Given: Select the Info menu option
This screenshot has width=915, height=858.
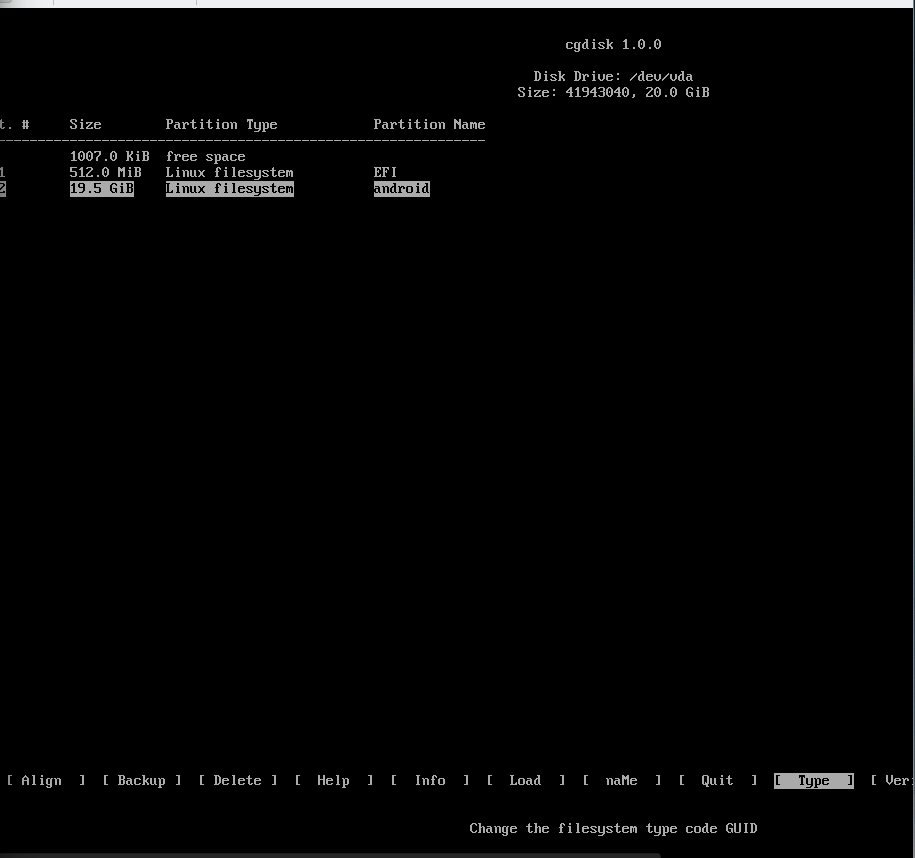Looking at the screenshot, I should click(x=430, y=781).
